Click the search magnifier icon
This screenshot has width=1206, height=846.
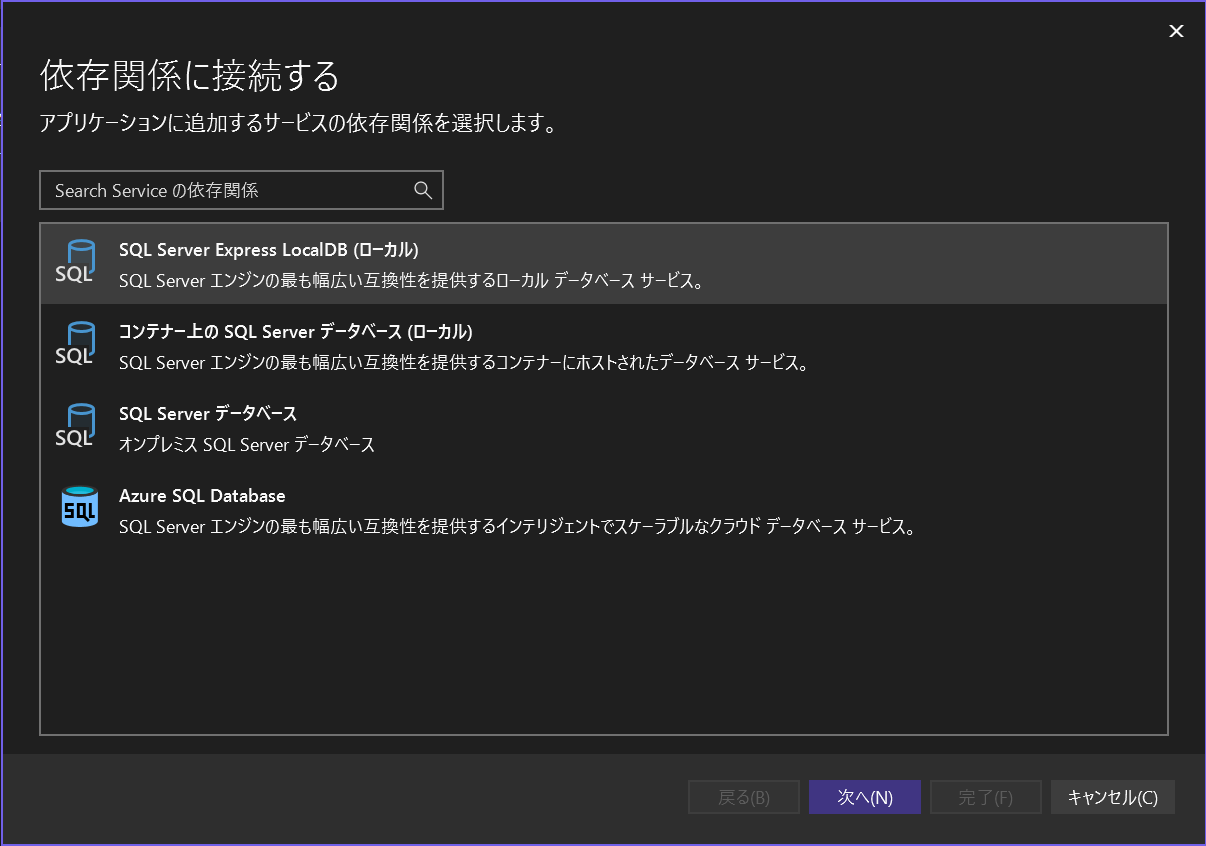[422, 189]
